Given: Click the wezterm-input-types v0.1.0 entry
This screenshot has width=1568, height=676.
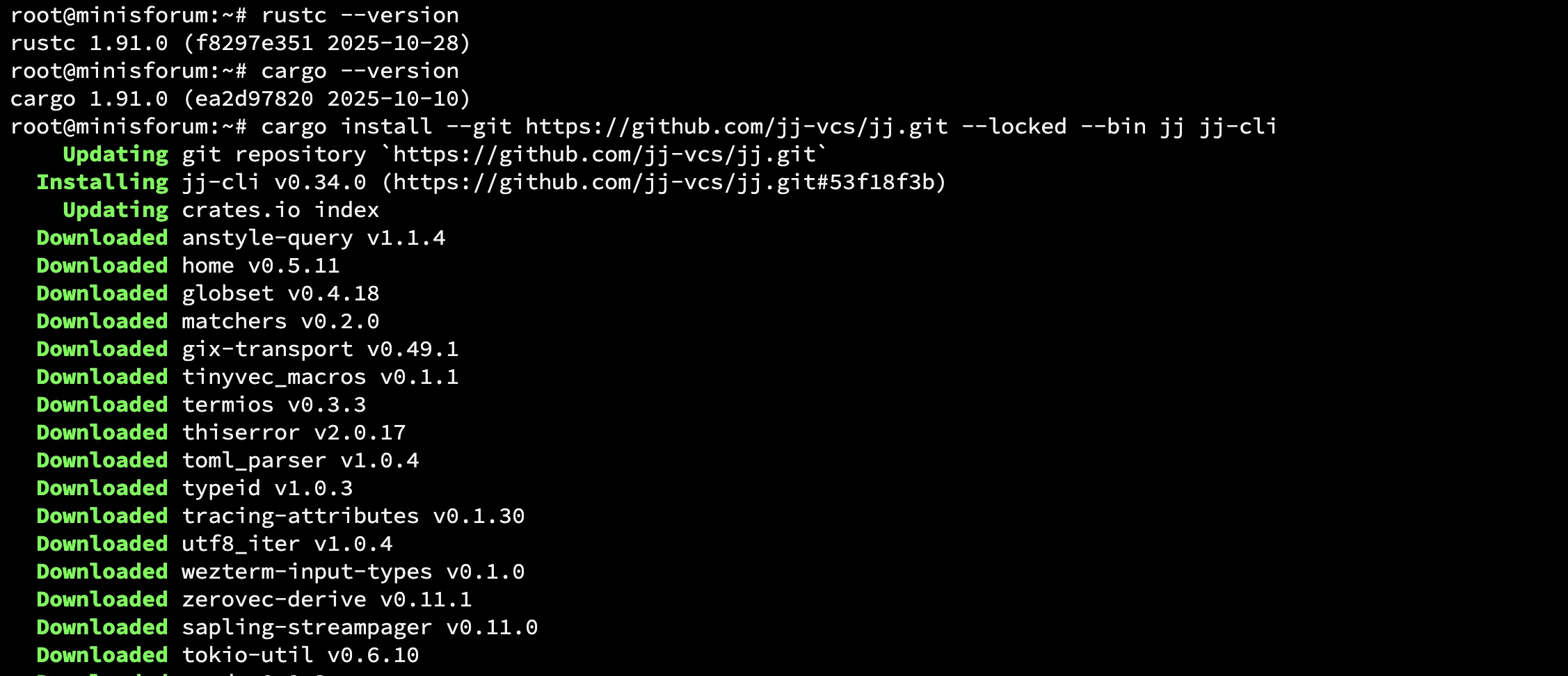Looking at the screenshot, I should tap(353, 572).
